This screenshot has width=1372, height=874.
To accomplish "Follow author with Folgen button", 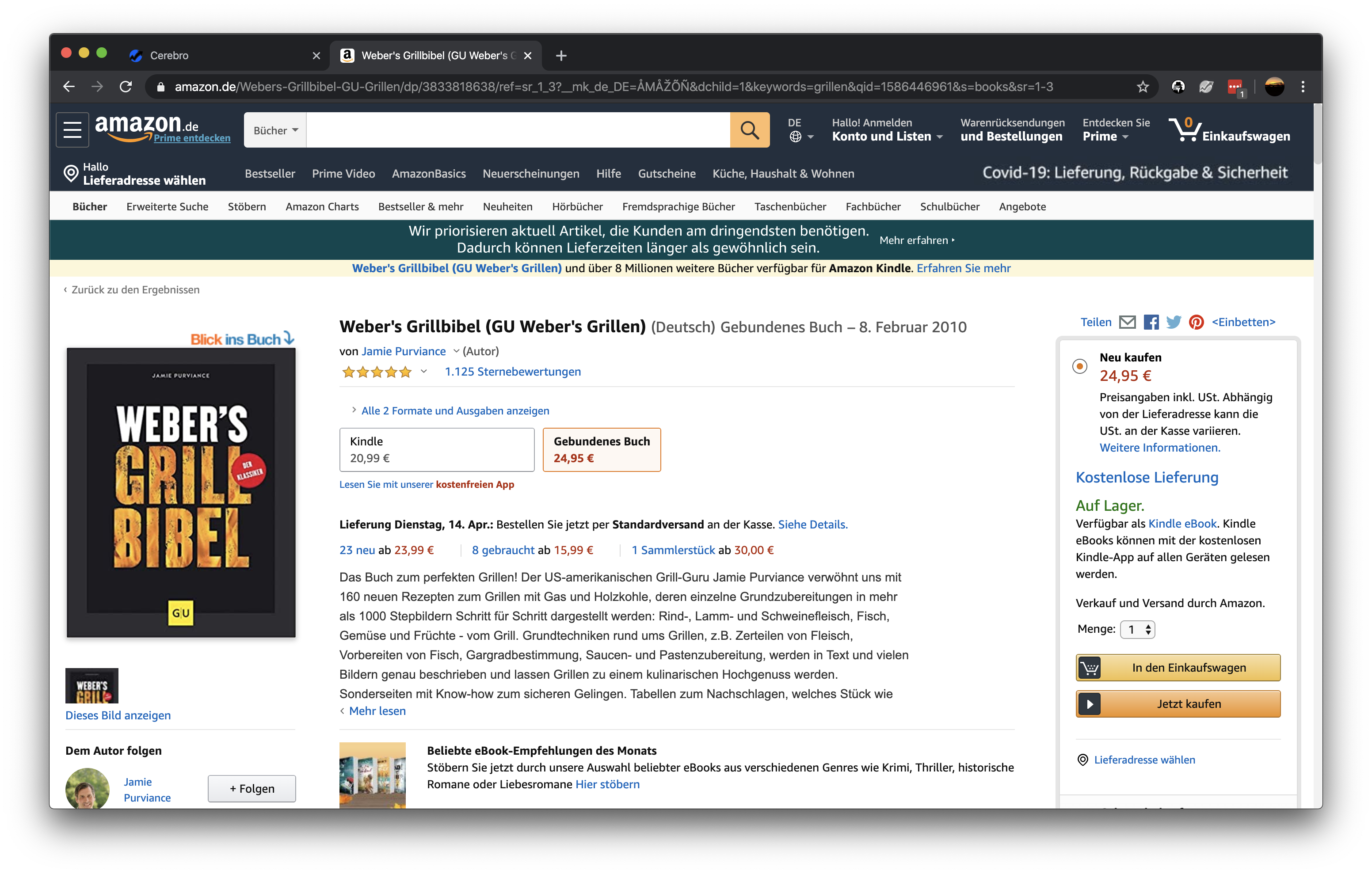I will click(251, 789).
